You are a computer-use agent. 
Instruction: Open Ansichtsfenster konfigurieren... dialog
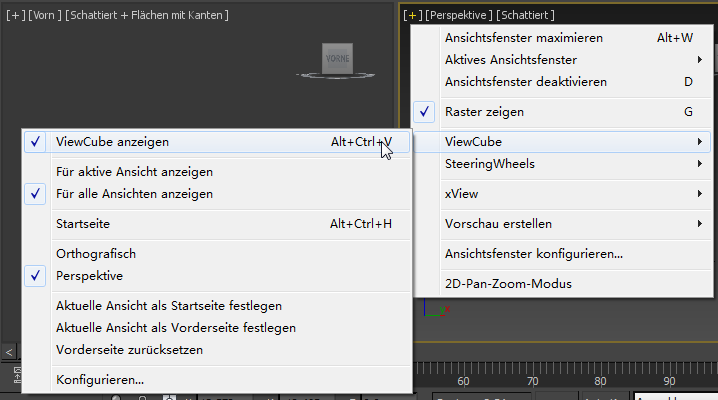pyautogui.click(x=533, y=254)
